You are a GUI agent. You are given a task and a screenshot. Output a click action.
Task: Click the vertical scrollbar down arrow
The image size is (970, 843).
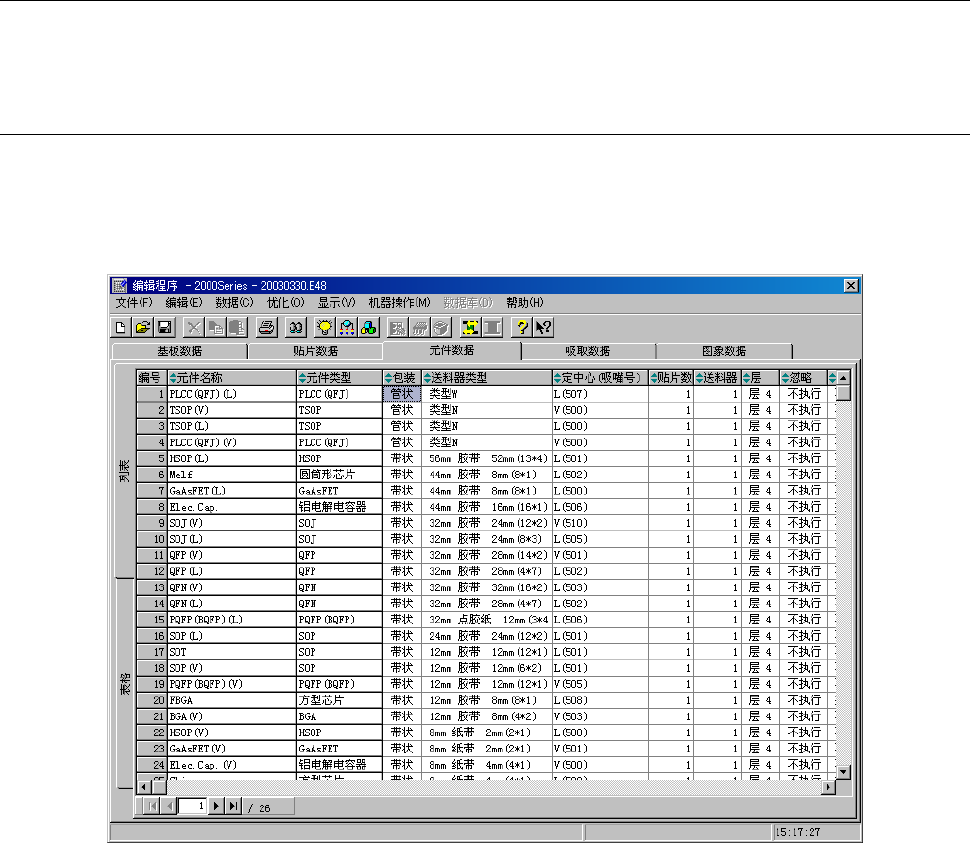(x=843, y=772)
